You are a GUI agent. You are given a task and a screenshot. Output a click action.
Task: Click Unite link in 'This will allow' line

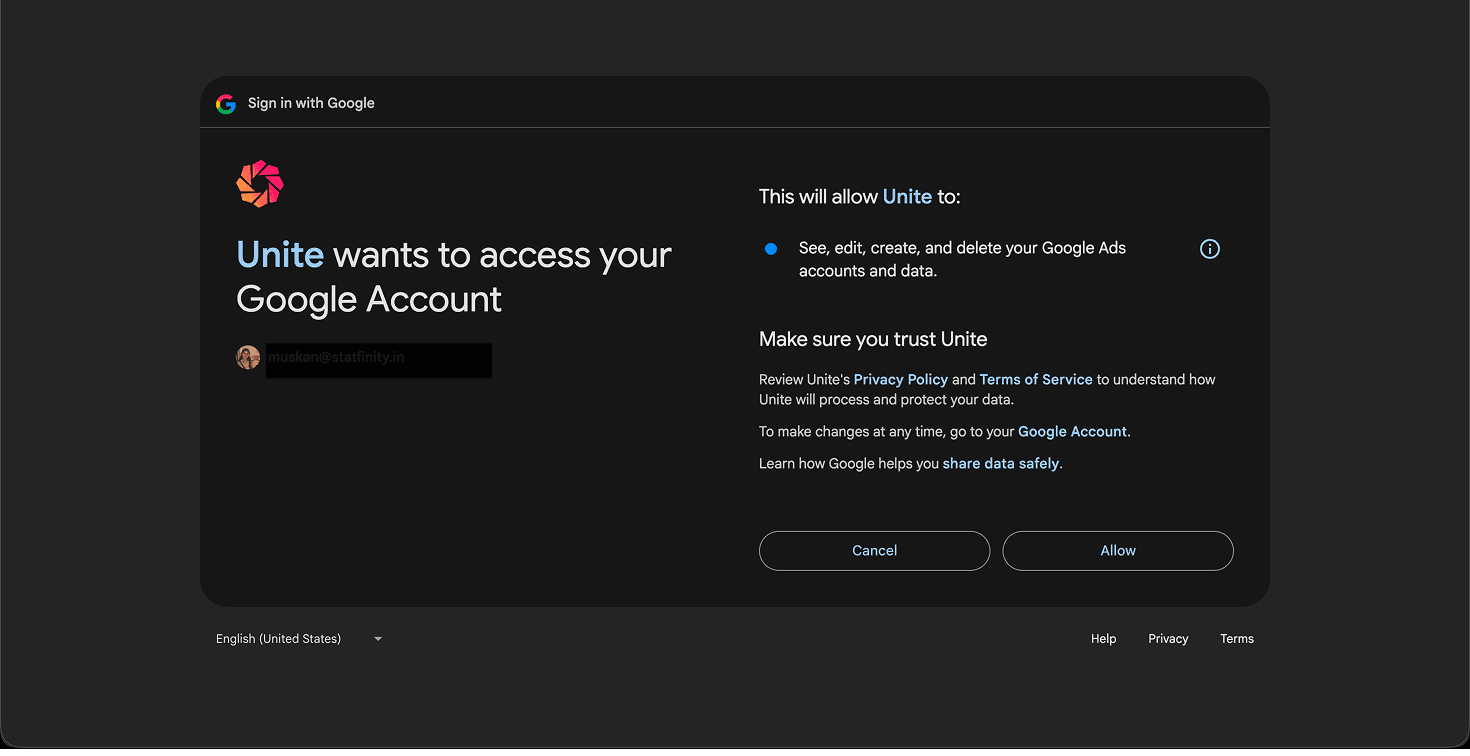pos(907,197)
